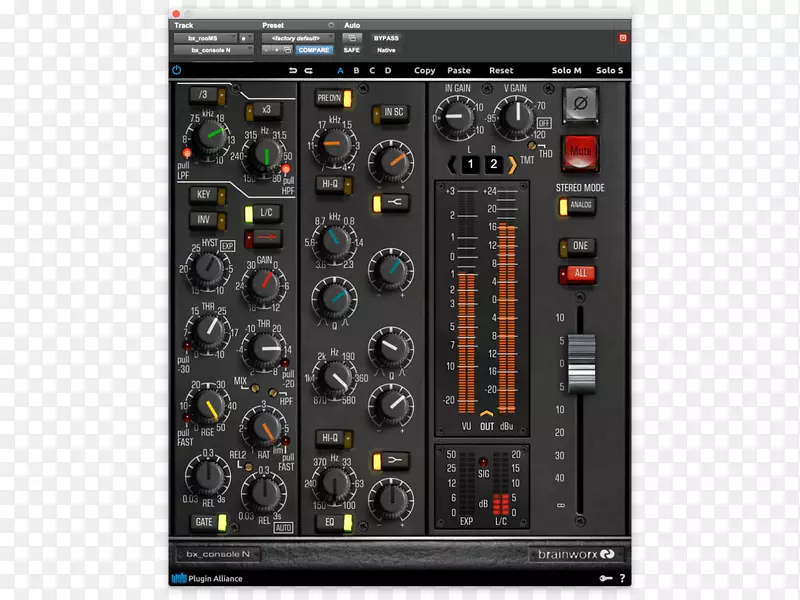Click the key license icon
Image resolution: width=800 pixels, height=600 pixels.
(605, 578)
